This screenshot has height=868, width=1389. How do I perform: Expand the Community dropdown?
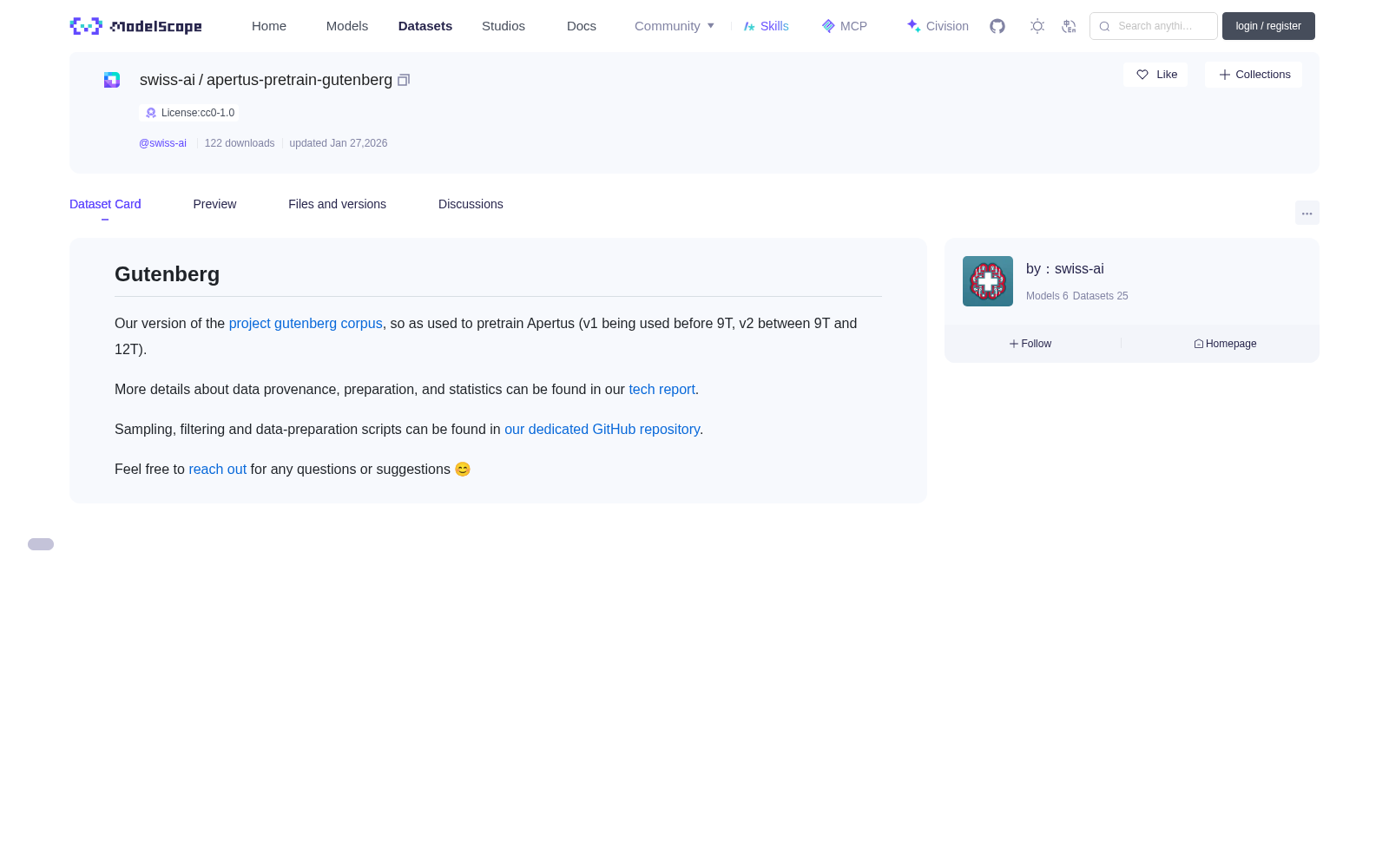point(675,26)
